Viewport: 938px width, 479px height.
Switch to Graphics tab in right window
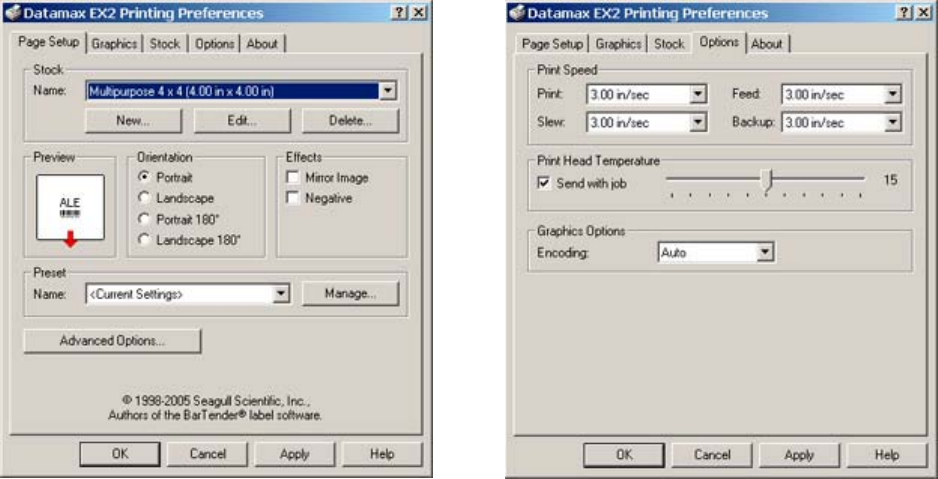(619, 44)
